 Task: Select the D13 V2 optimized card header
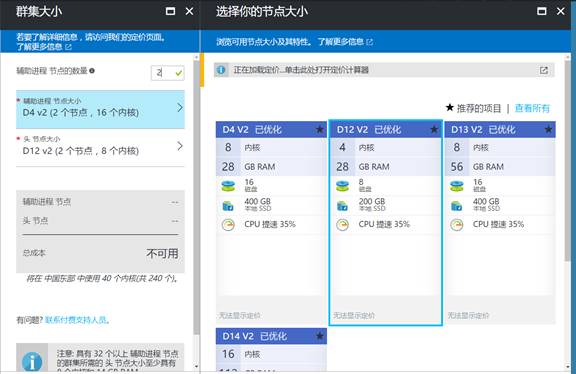click(x=500, y=129)
